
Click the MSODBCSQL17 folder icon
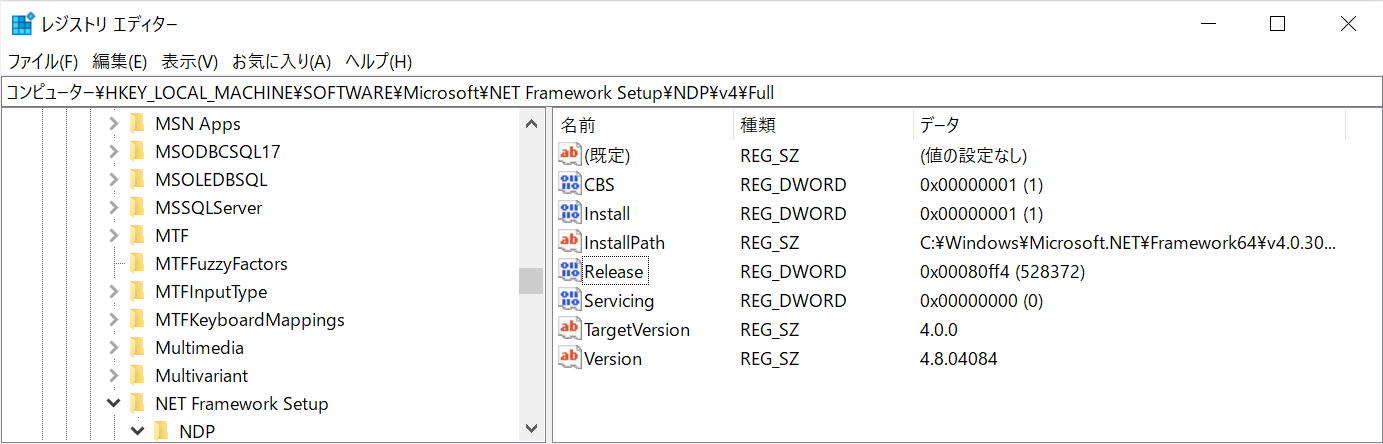pyautogui.click(x=138, y=152)
